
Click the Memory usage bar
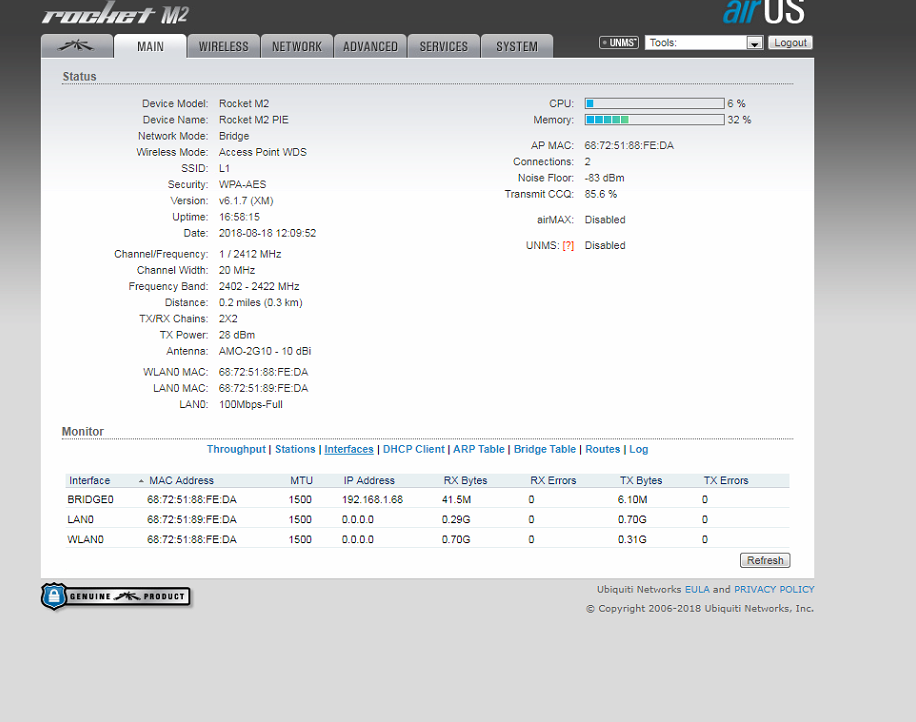pos(654,120)
